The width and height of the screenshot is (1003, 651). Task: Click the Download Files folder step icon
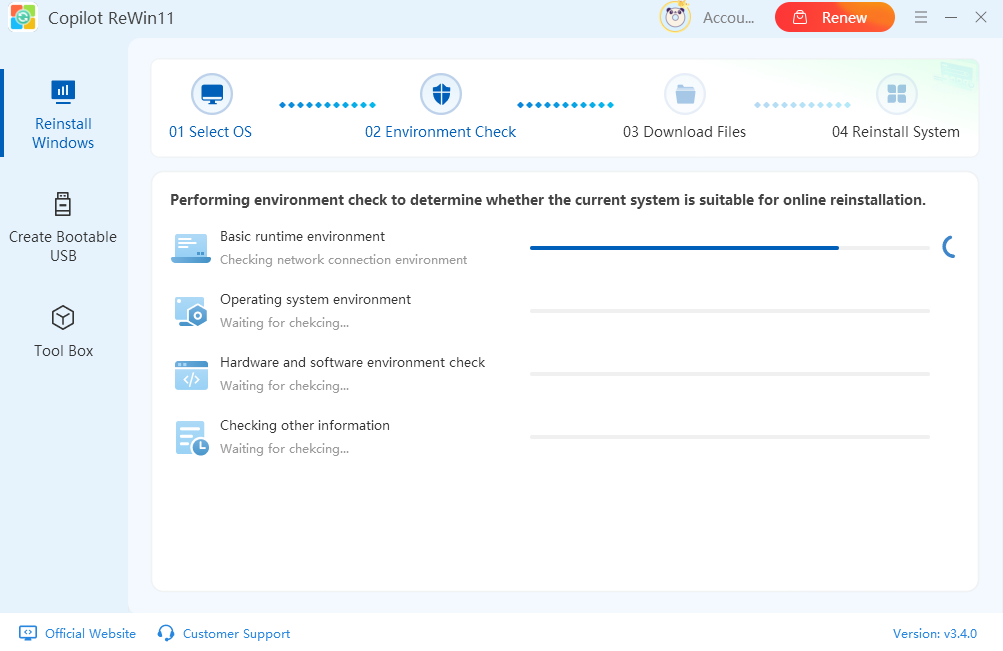pos(685,95)
